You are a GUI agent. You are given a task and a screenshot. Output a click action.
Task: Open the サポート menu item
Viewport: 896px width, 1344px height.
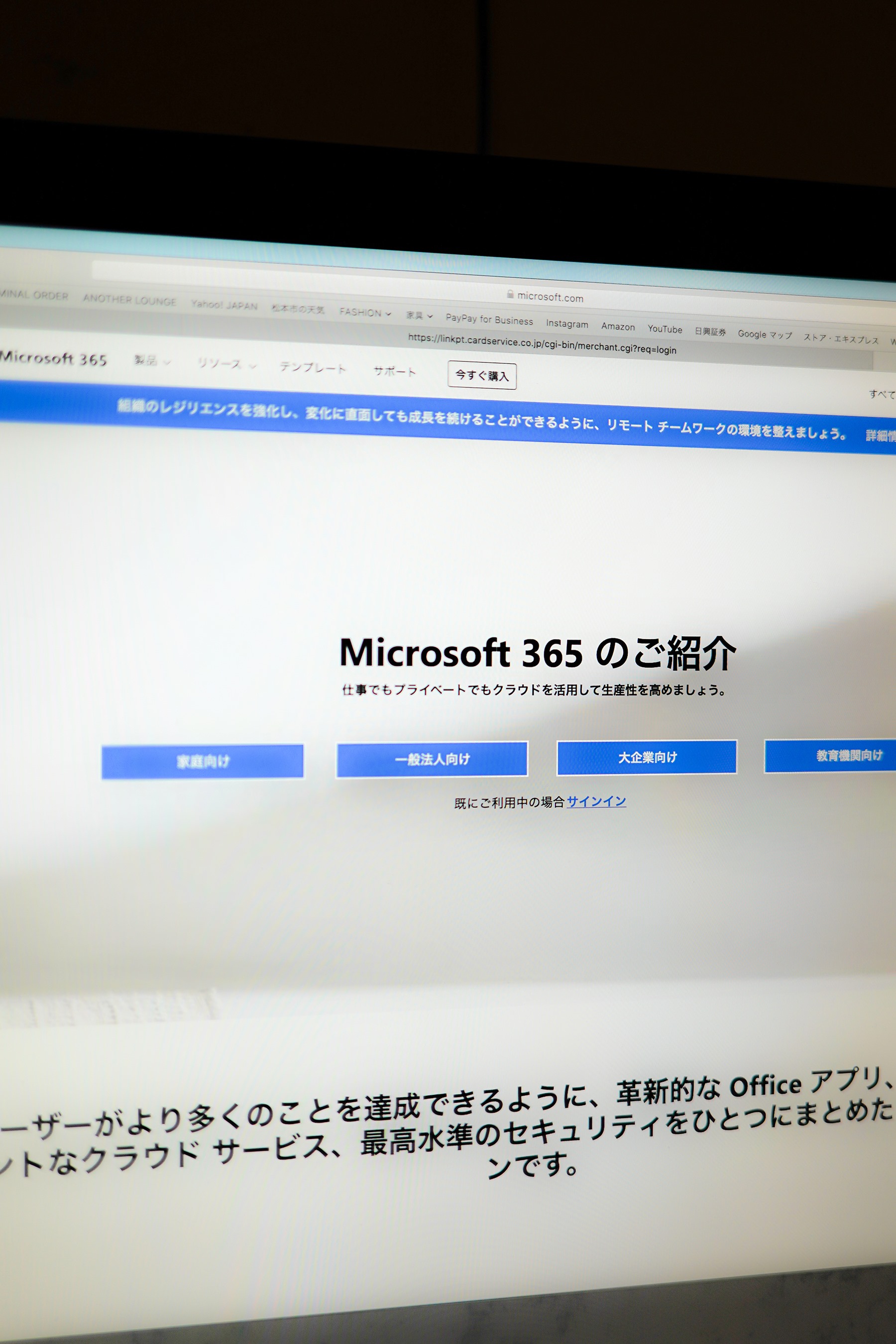click(x=394, y=371)
